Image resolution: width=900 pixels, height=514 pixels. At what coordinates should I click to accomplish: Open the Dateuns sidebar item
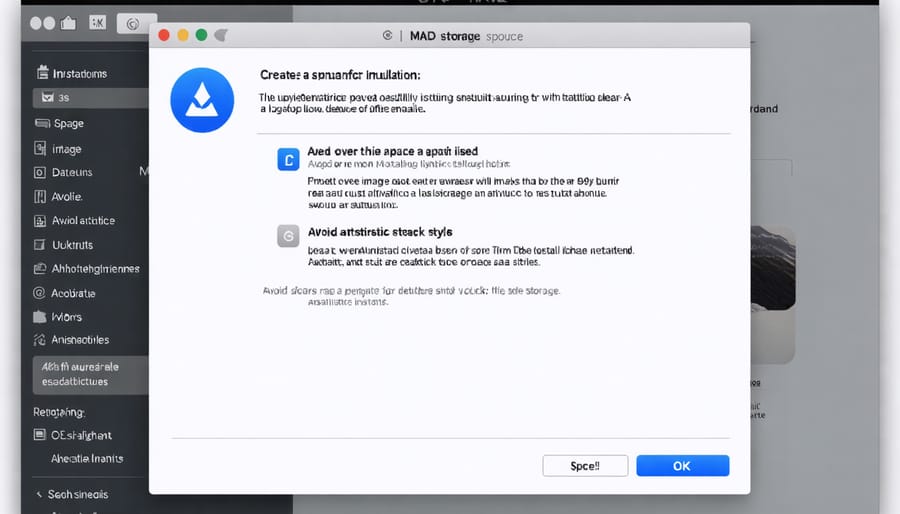[x=72, y=173]
